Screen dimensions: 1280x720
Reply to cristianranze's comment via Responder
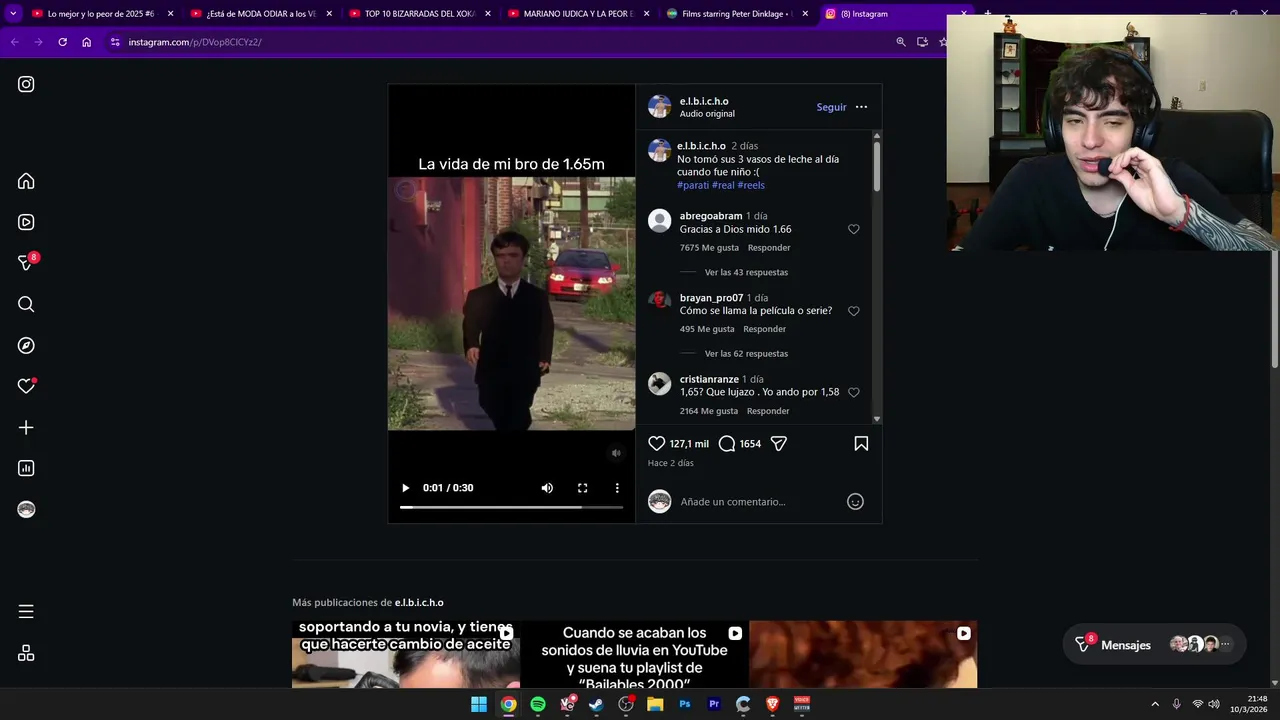[768, 411]
